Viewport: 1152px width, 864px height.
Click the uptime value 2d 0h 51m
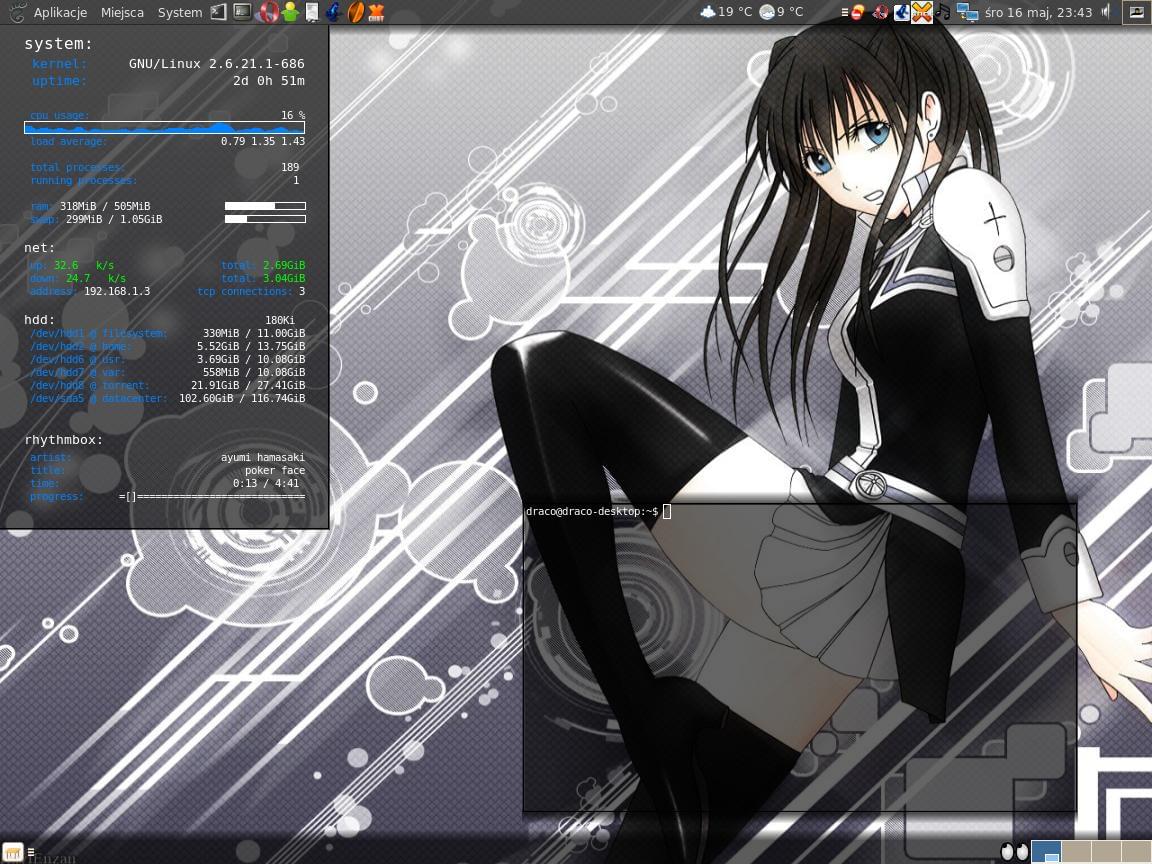[x=269, y=81]
